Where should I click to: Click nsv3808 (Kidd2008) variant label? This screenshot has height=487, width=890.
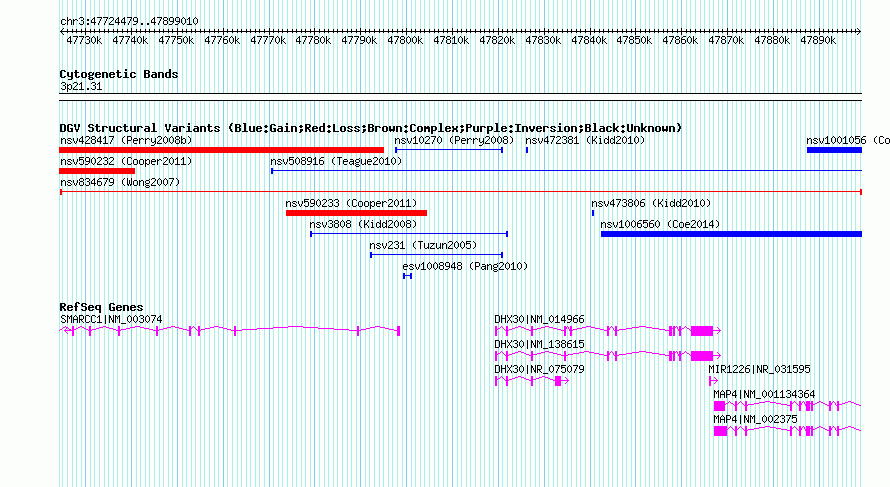click(x=363, y=224)
